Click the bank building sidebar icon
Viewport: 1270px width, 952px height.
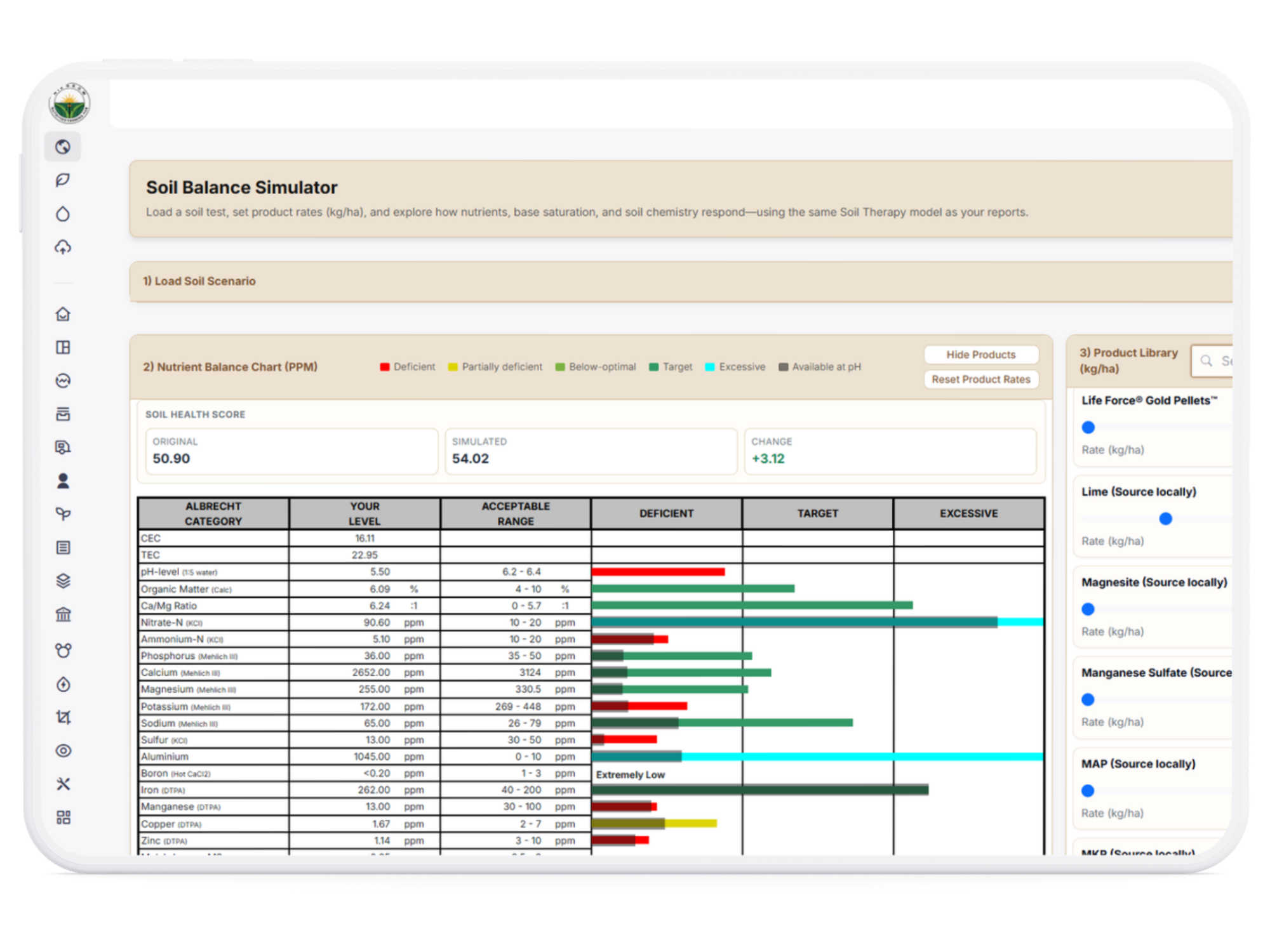coord(63,614)
